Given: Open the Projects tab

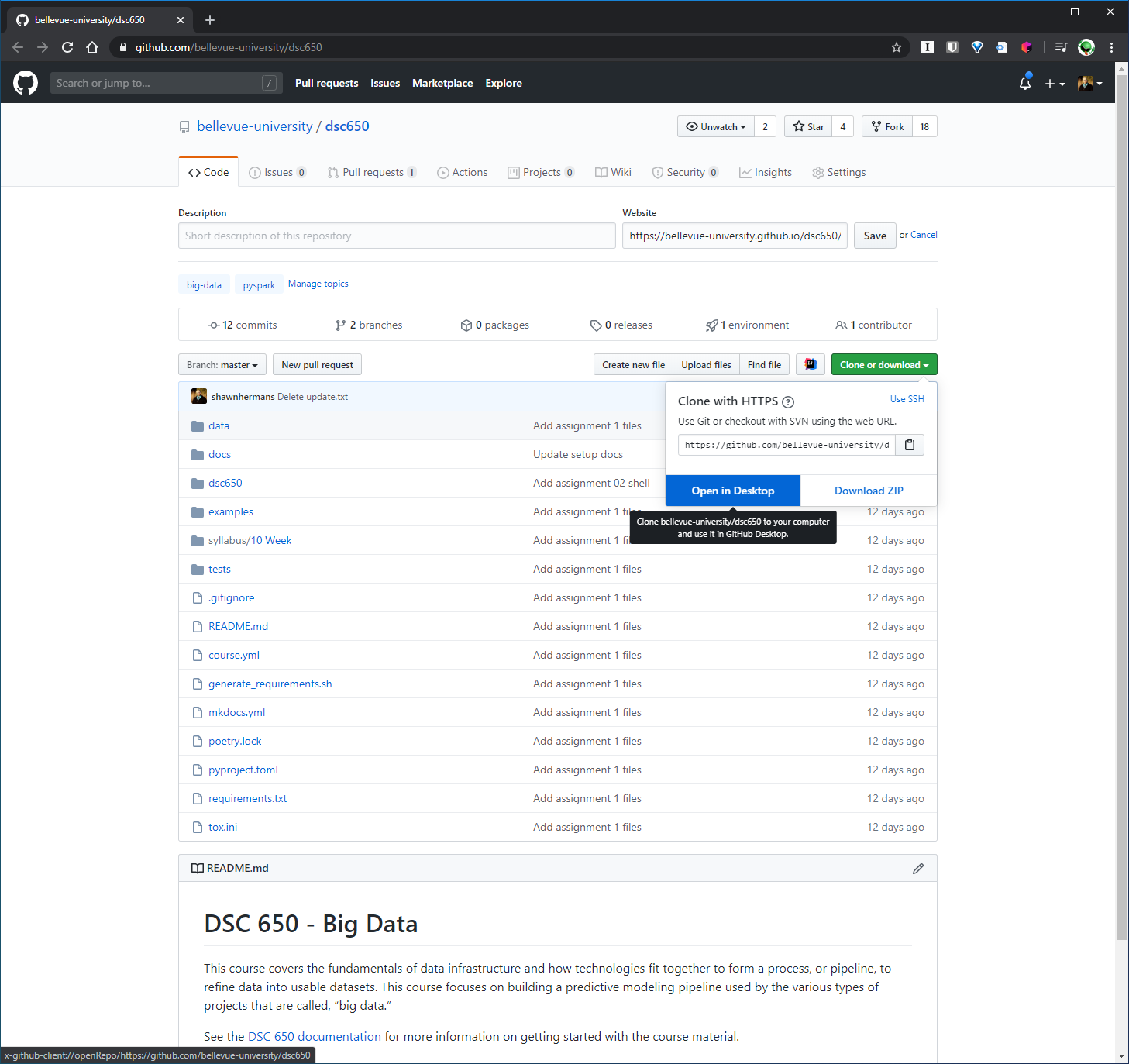Looking at the screenshot, I should pyautogui.click(x=541, y=172).
